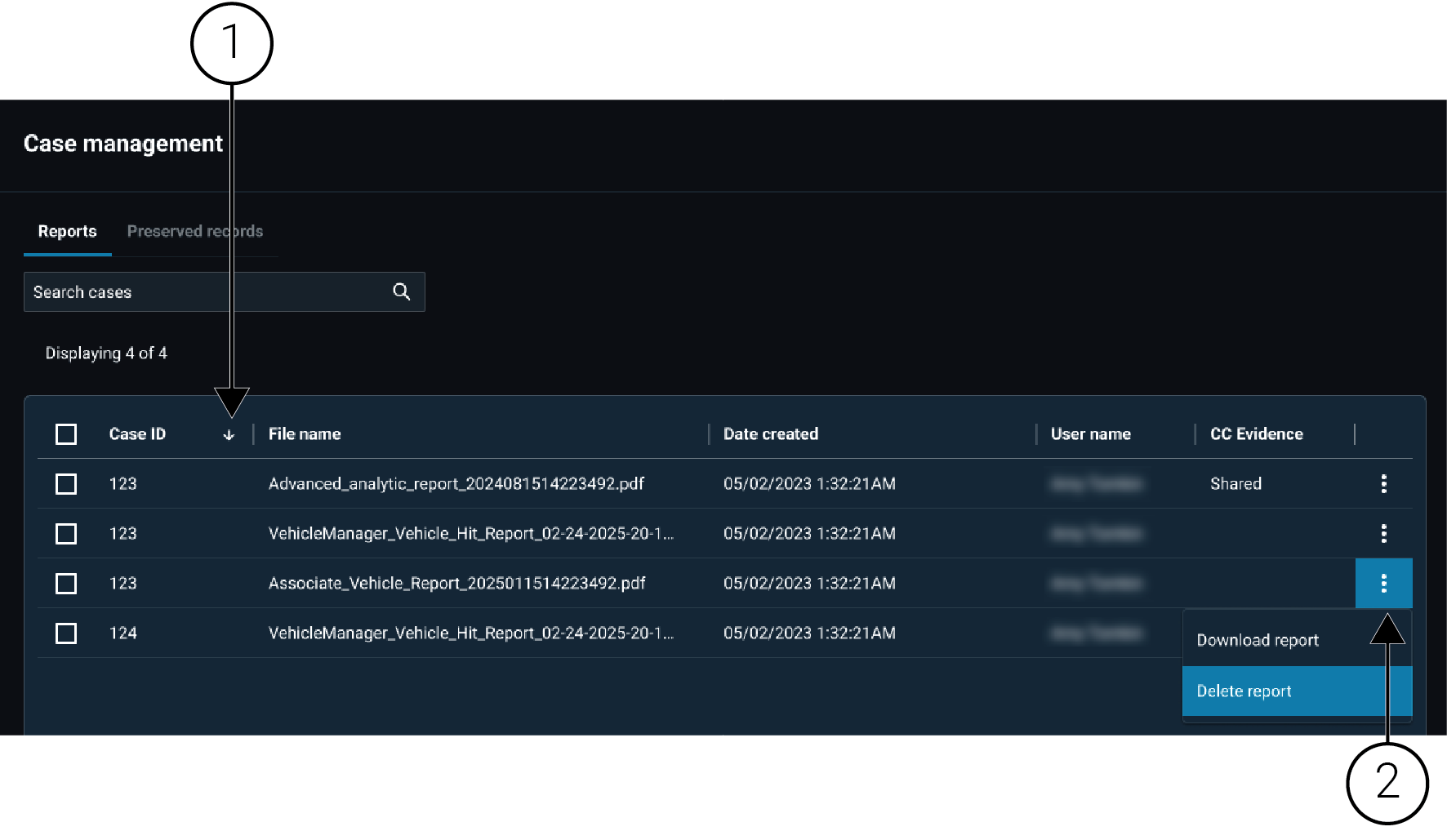Click the search magnifier icon

(x=401, y=291)
